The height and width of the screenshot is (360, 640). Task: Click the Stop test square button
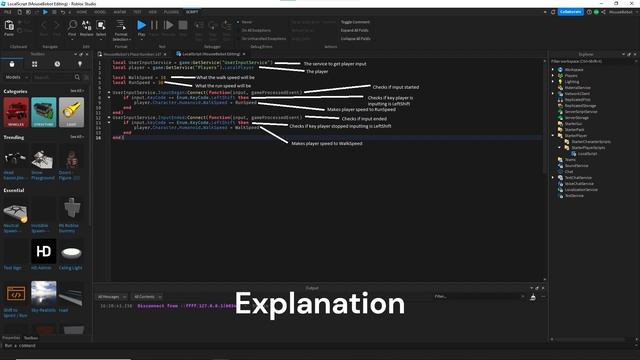click(183, 25)
